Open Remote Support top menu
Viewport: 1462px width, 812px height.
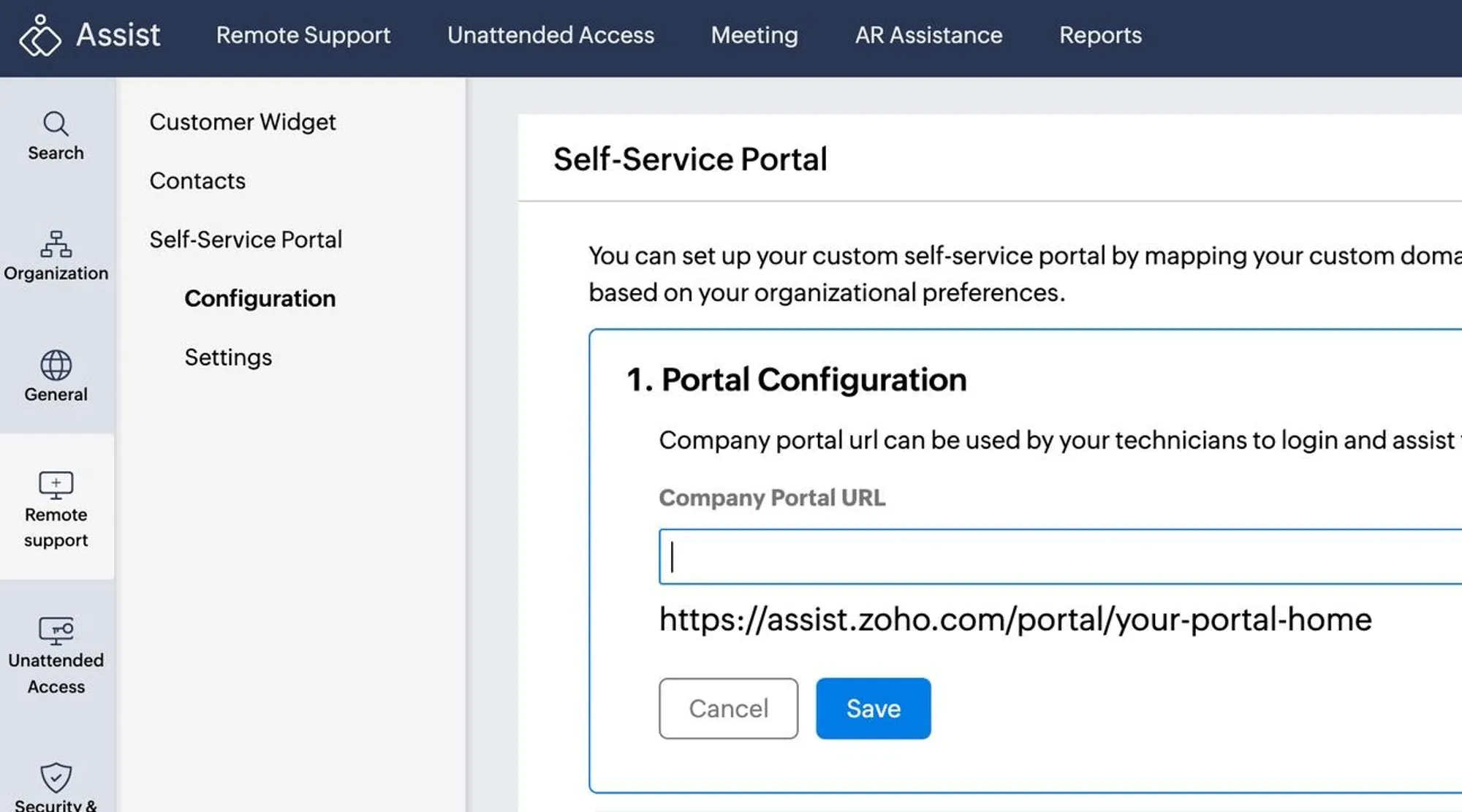coord(303,35)
